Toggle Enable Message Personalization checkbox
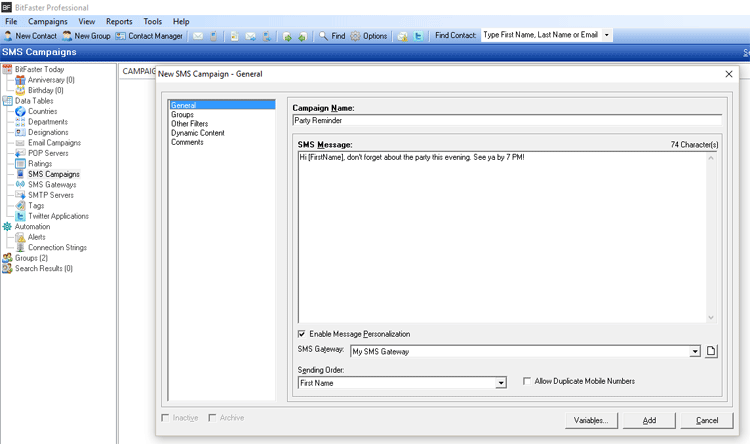Screen dimensions: 750x444 pyautogui.click(x=303, y=334)
